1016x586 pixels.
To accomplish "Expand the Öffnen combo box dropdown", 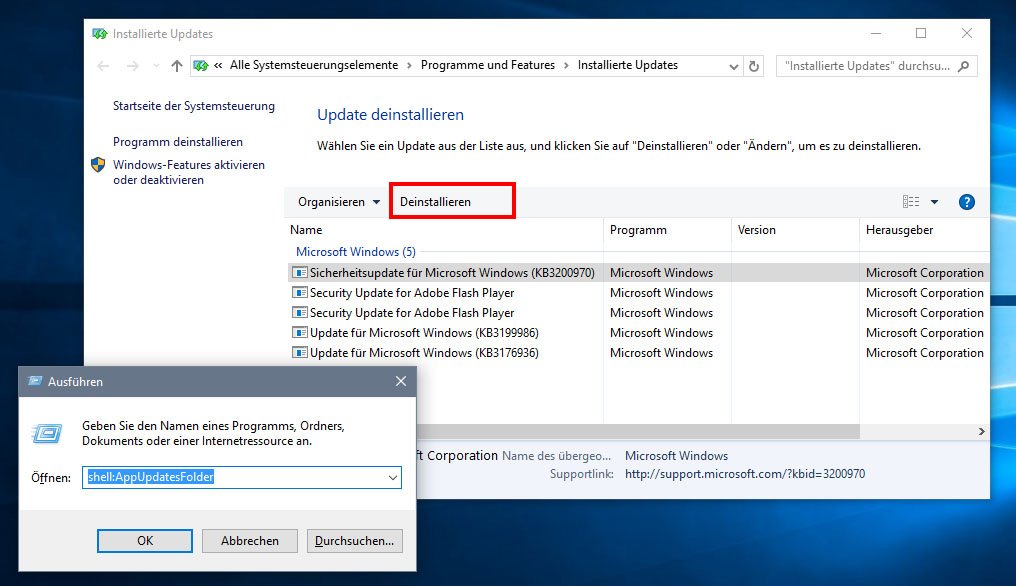I will (x=392, y=478).
